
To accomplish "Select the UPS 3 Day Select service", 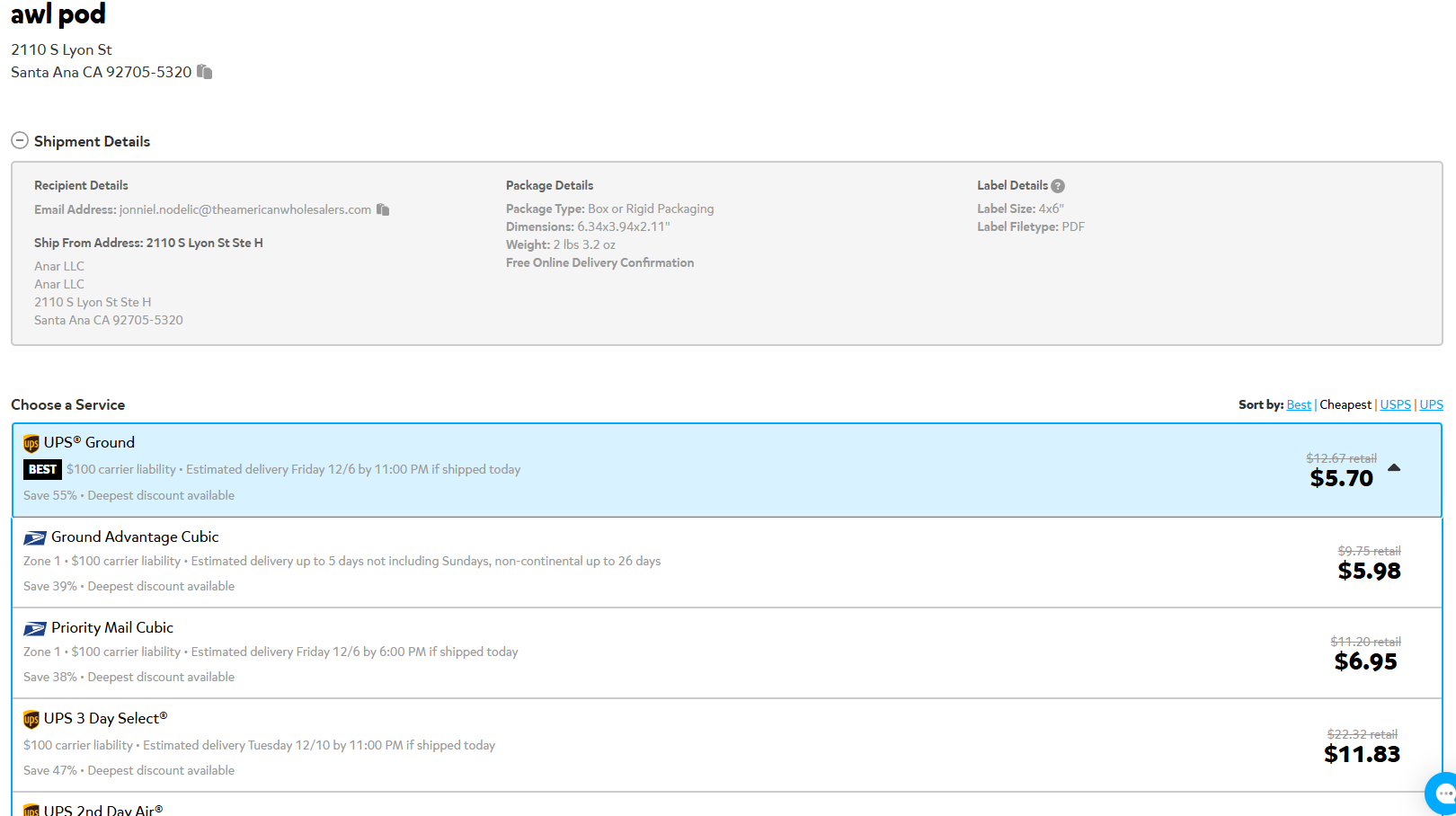I will (x=727, y=745).
